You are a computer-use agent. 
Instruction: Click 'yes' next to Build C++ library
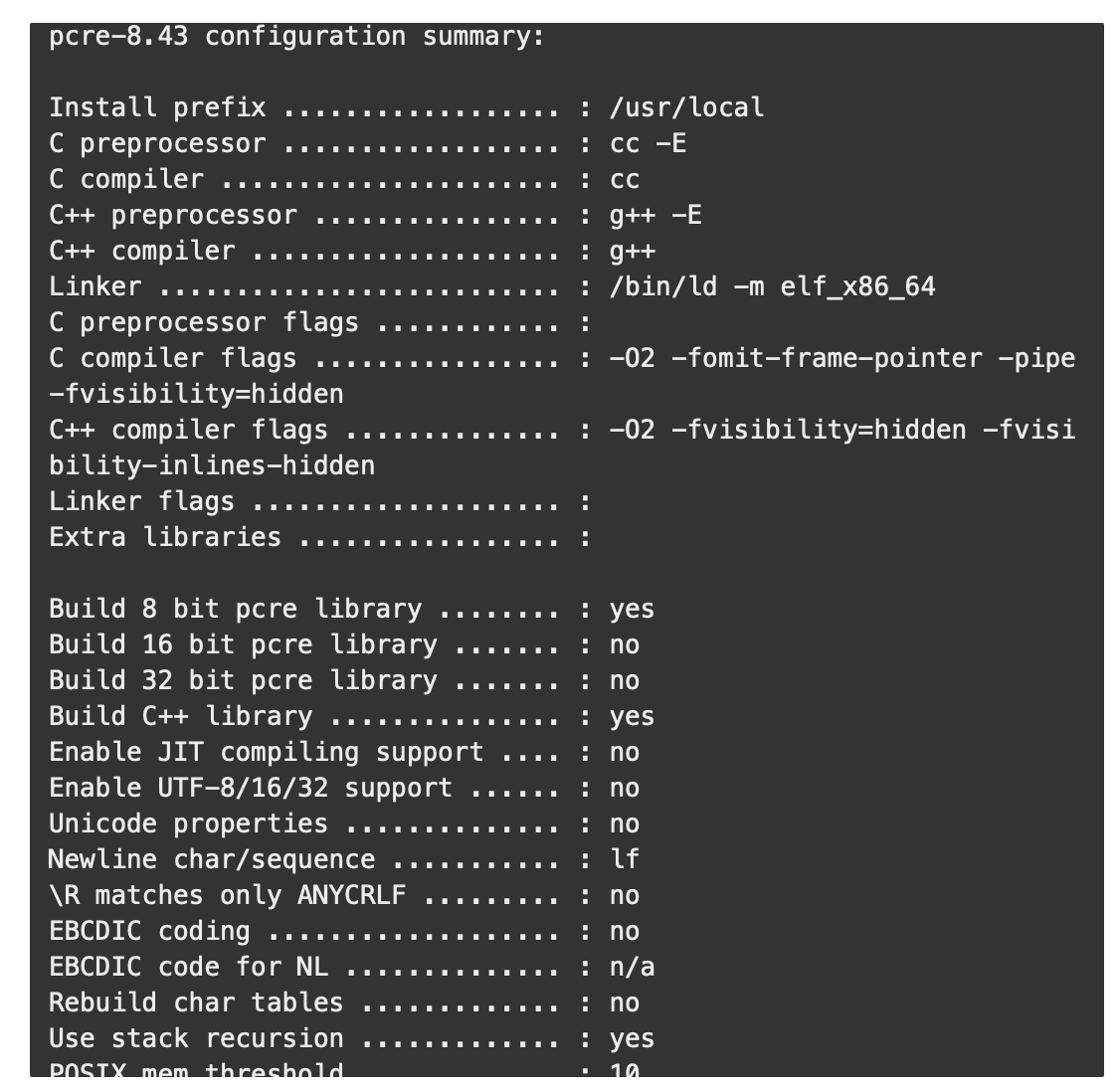click(x=632, y=716)
